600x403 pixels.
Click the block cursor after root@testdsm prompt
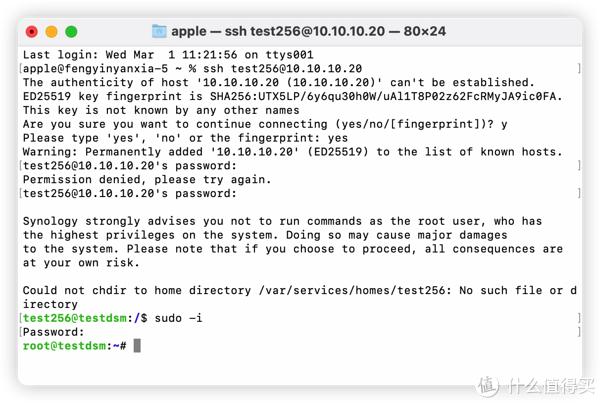click(x=137, y=346)
